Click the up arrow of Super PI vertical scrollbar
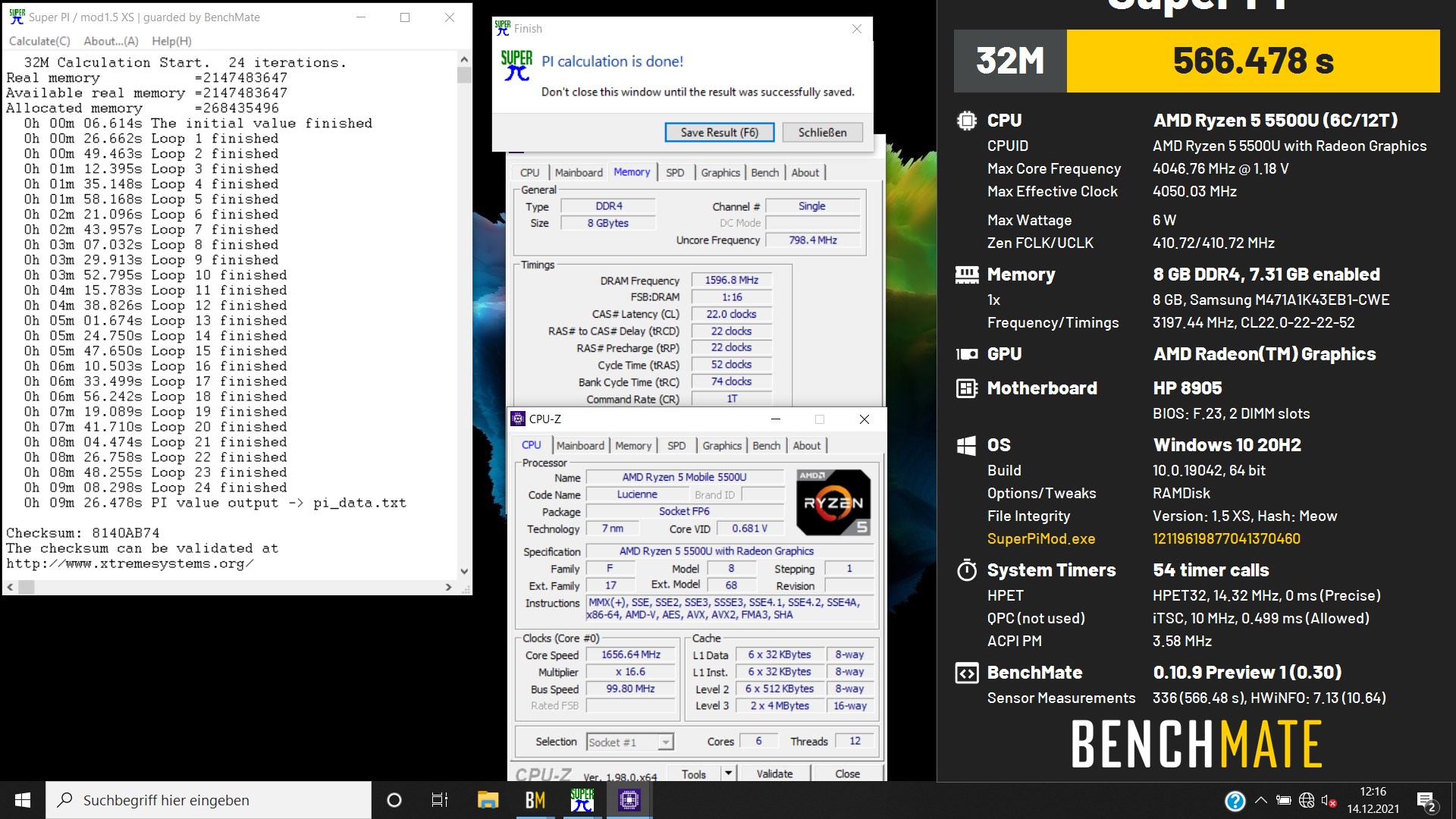This screenshot has height=819, width=1456. [464, 58]
